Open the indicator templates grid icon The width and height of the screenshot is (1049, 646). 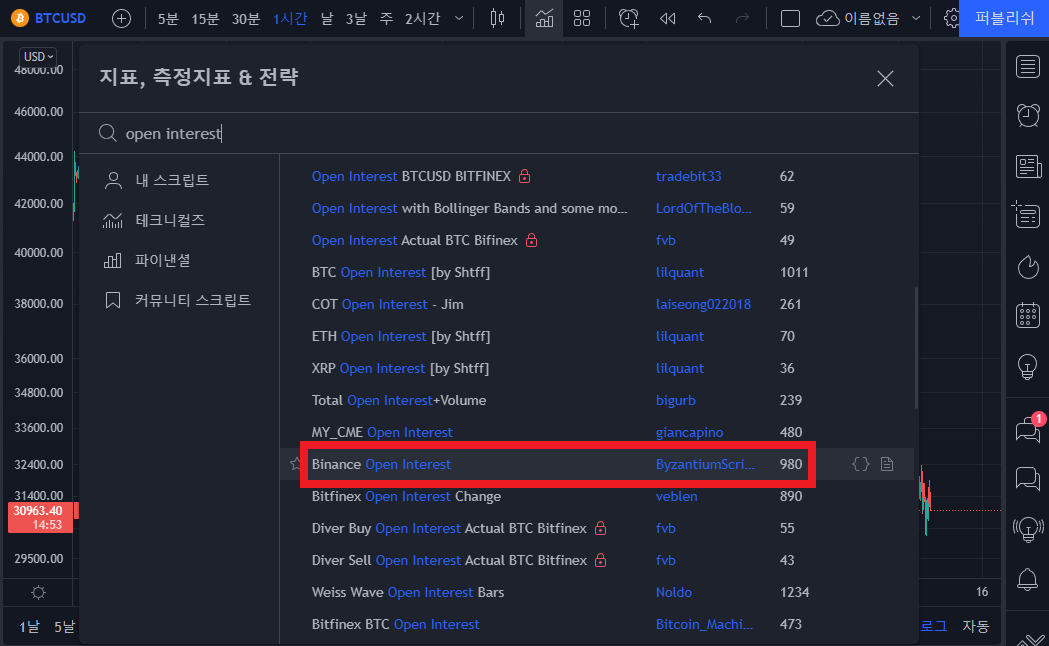pos(582,18)
